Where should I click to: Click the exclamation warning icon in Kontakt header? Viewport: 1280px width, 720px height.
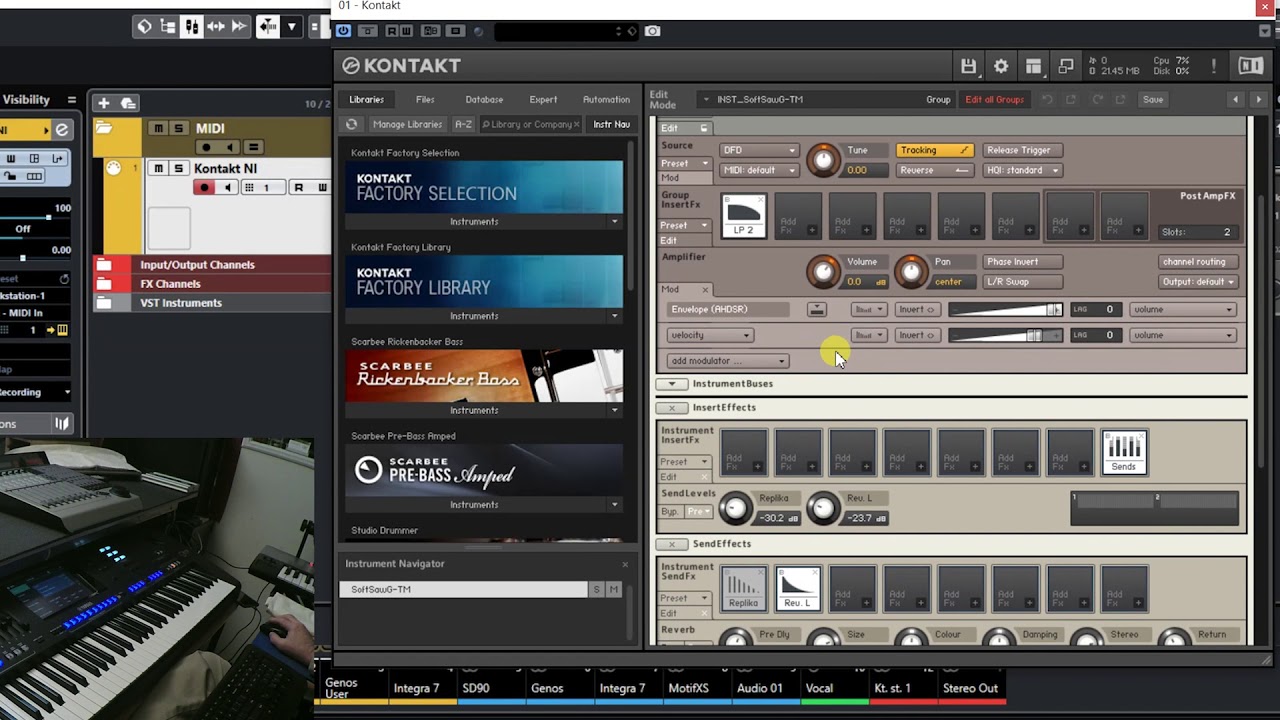click(x=1214, y=66)
